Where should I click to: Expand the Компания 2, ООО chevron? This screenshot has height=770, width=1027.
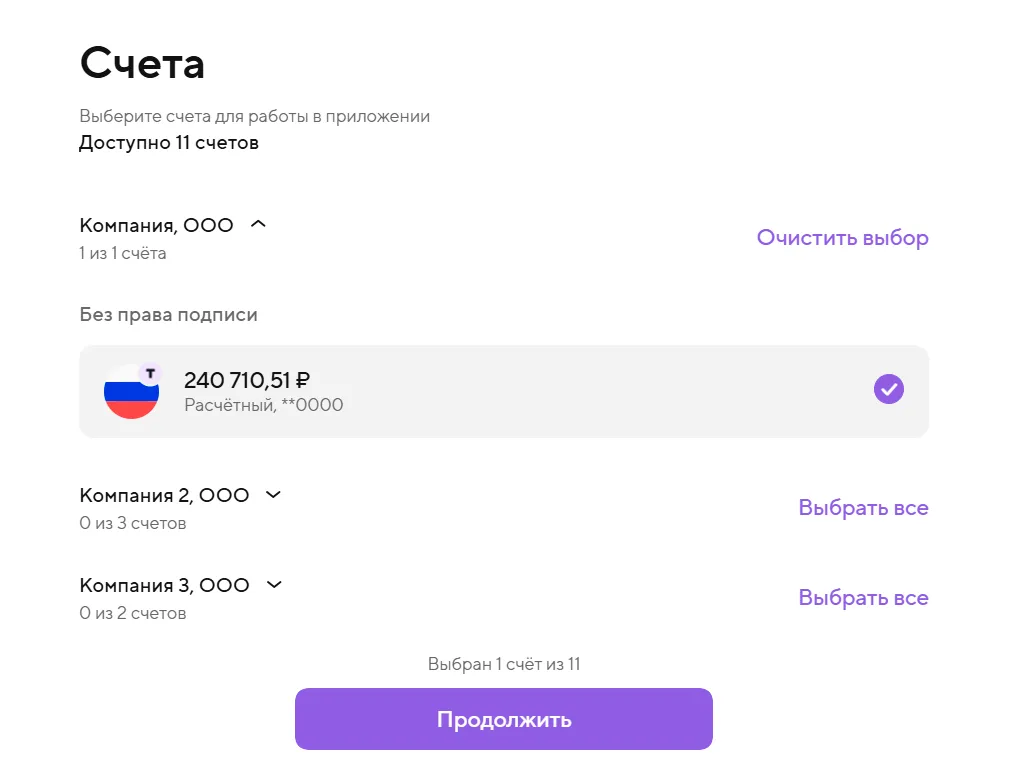(x=273, y=495)
